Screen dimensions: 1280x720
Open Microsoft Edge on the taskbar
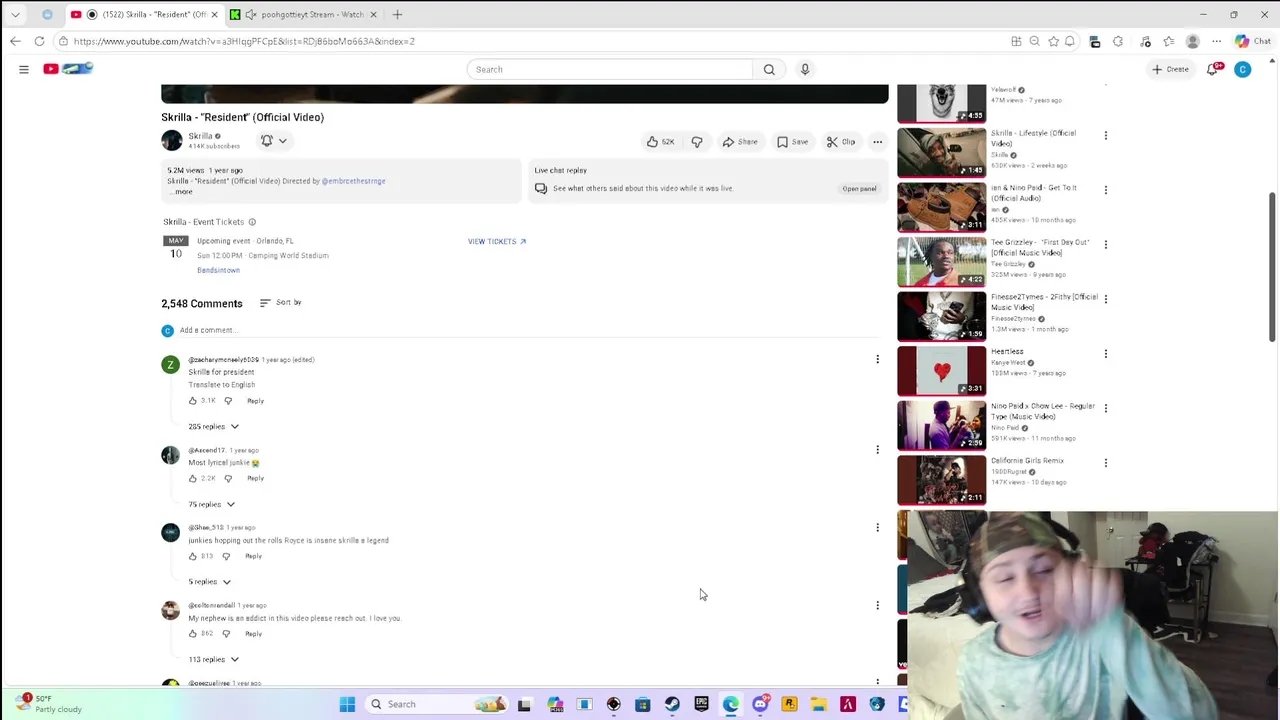(x=731, y=704)
